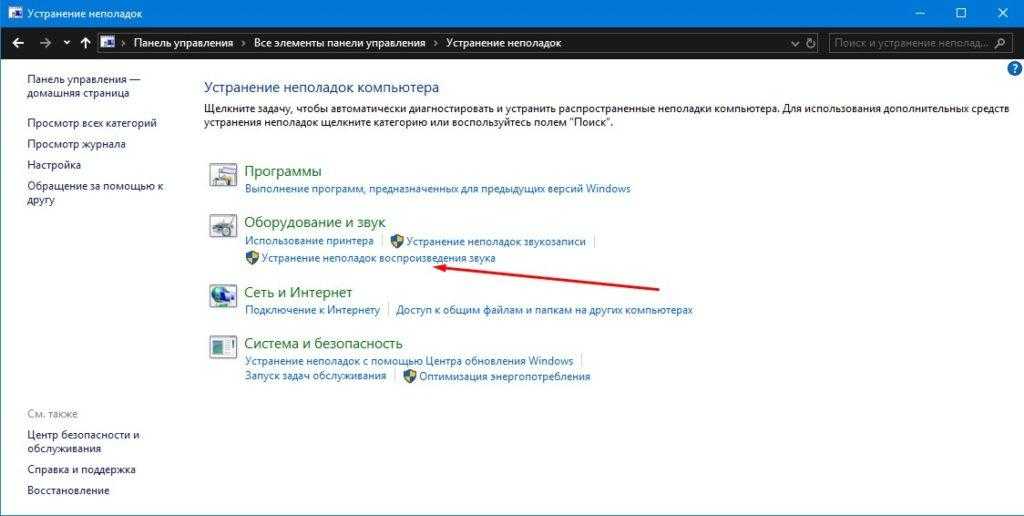Open Запуск задач обслуживания
Image resolution: width=1024 pixels, height=516 pixels.
tap(315, 376)
